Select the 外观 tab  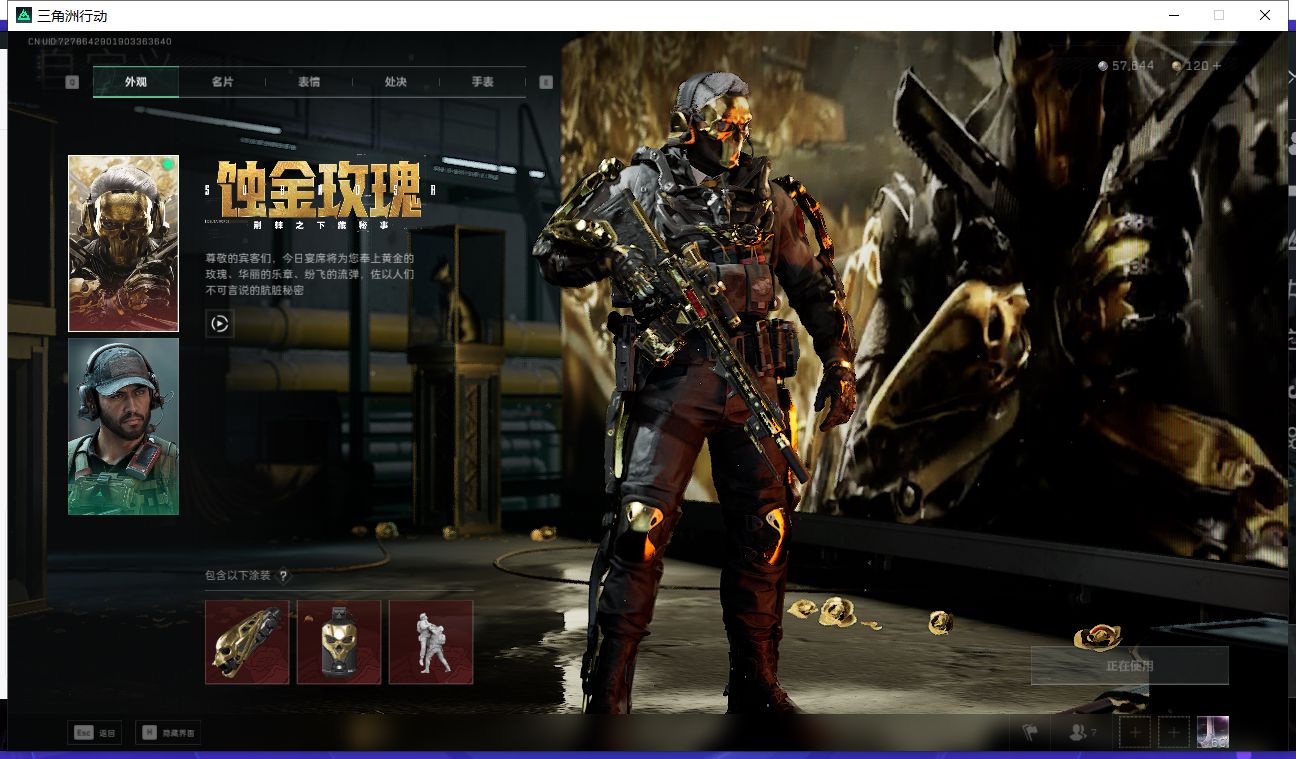click(136, 82)
